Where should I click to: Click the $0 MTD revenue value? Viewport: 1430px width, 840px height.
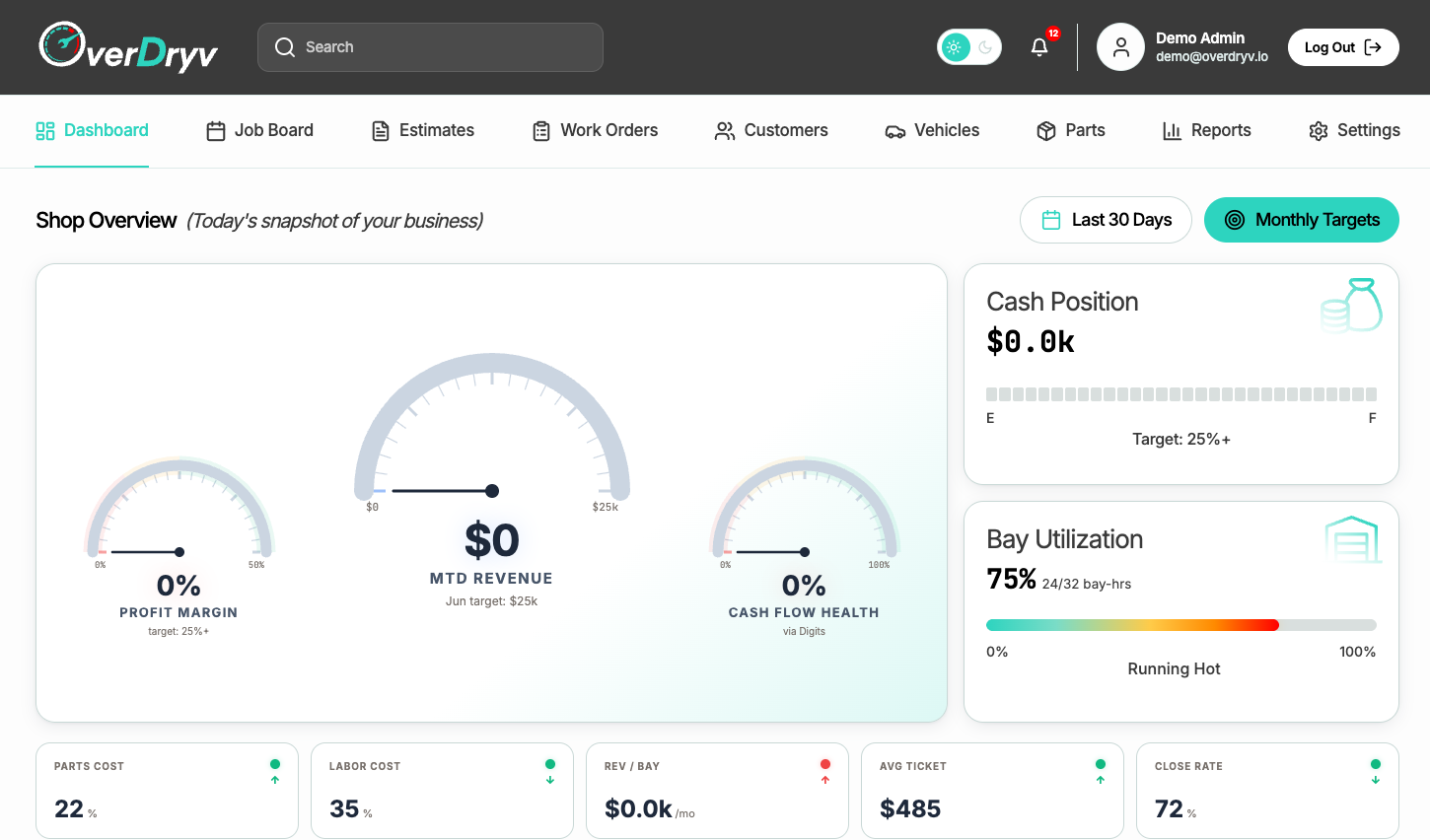(x=492, y=540)
